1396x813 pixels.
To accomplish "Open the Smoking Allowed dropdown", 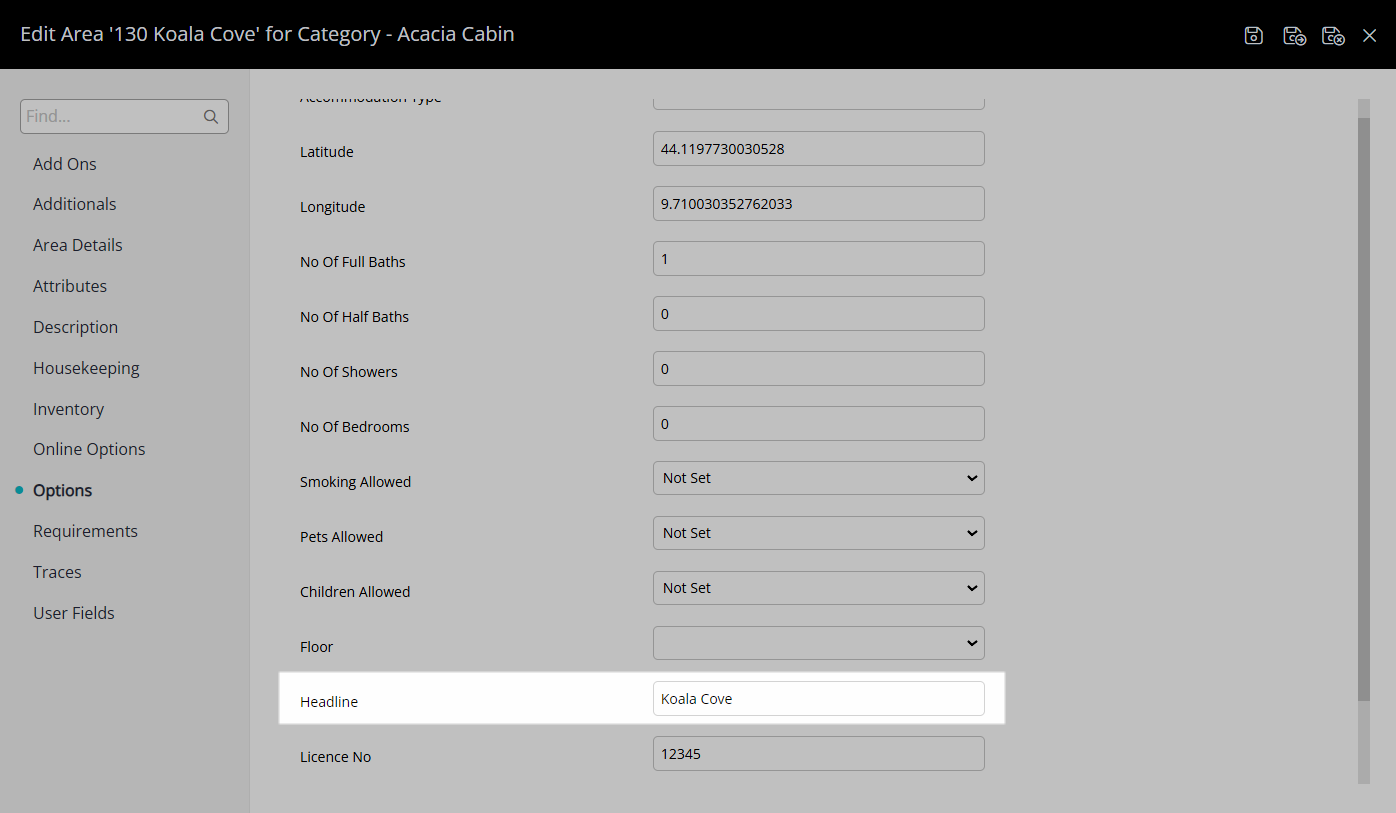I will (819, 478).
